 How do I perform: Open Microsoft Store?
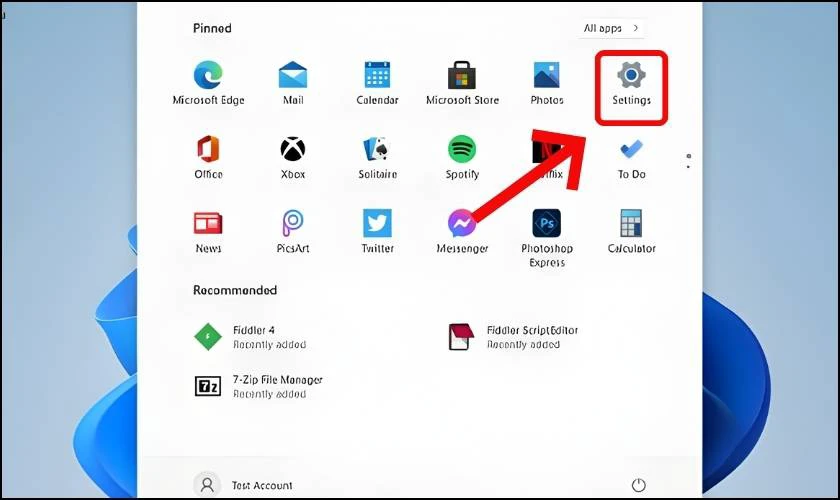[462, 83]
